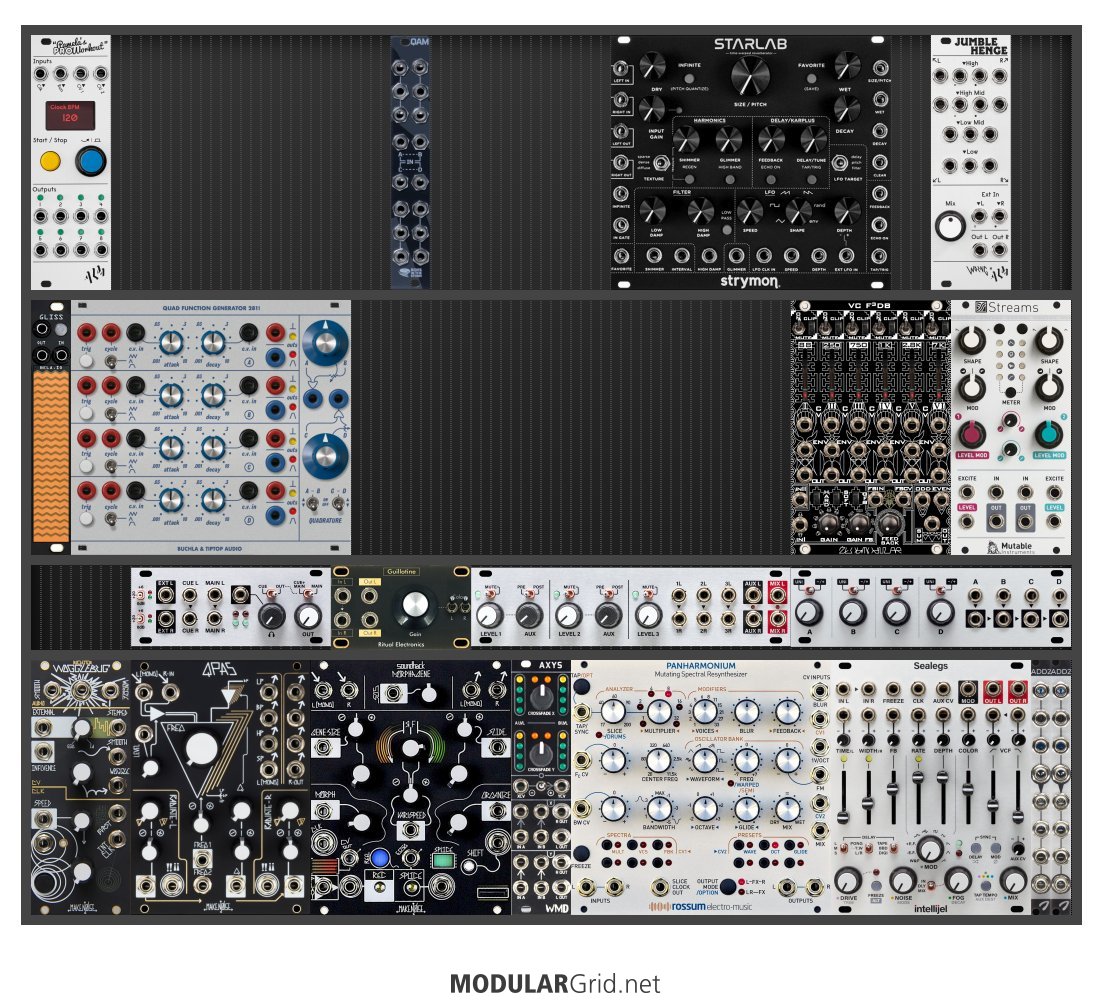The image size is (1112, 1005).
Task: Click the large blue C-D knob on the 281t
Action: (x=326, y=457)
